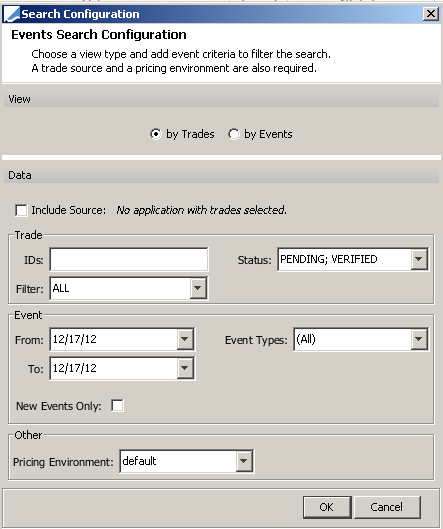The height and width of the screenshot is (529, 443).
Task: Click the OK button
Action: click(x=327, y=507)
